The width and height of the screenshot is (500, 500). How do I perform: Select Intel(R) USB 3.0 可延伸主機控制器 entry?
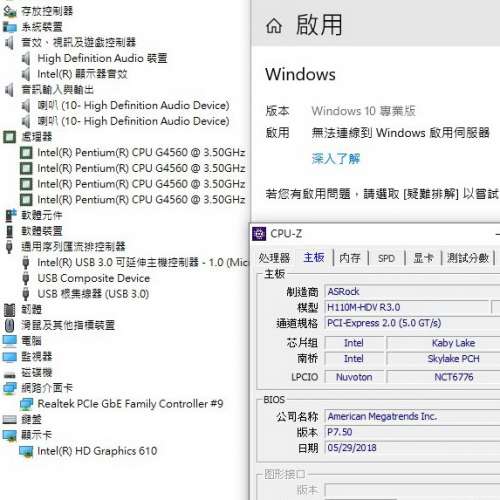(143, 262)
